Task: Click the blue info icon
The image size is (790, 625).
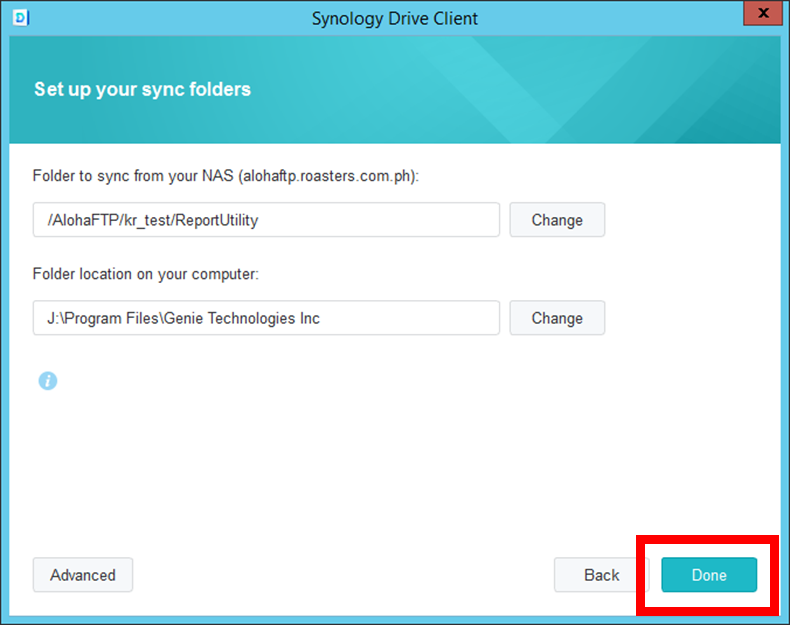Action: click(48, 381)
